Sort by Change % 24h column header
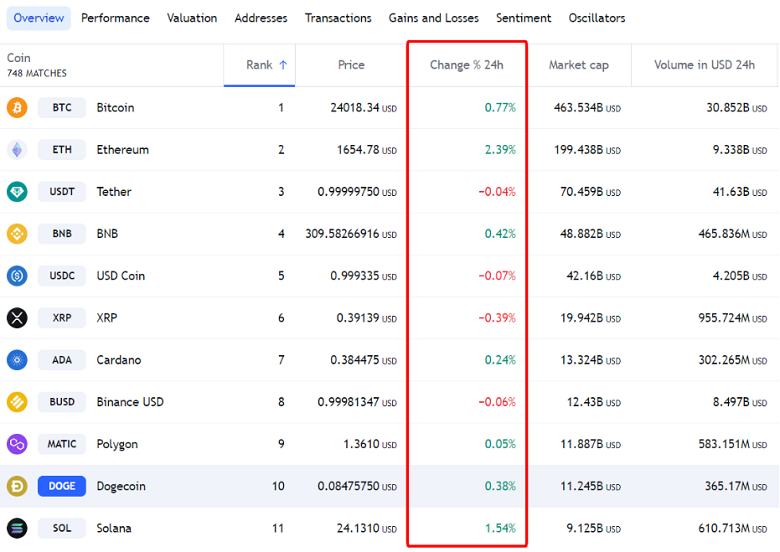 (467, 65)
